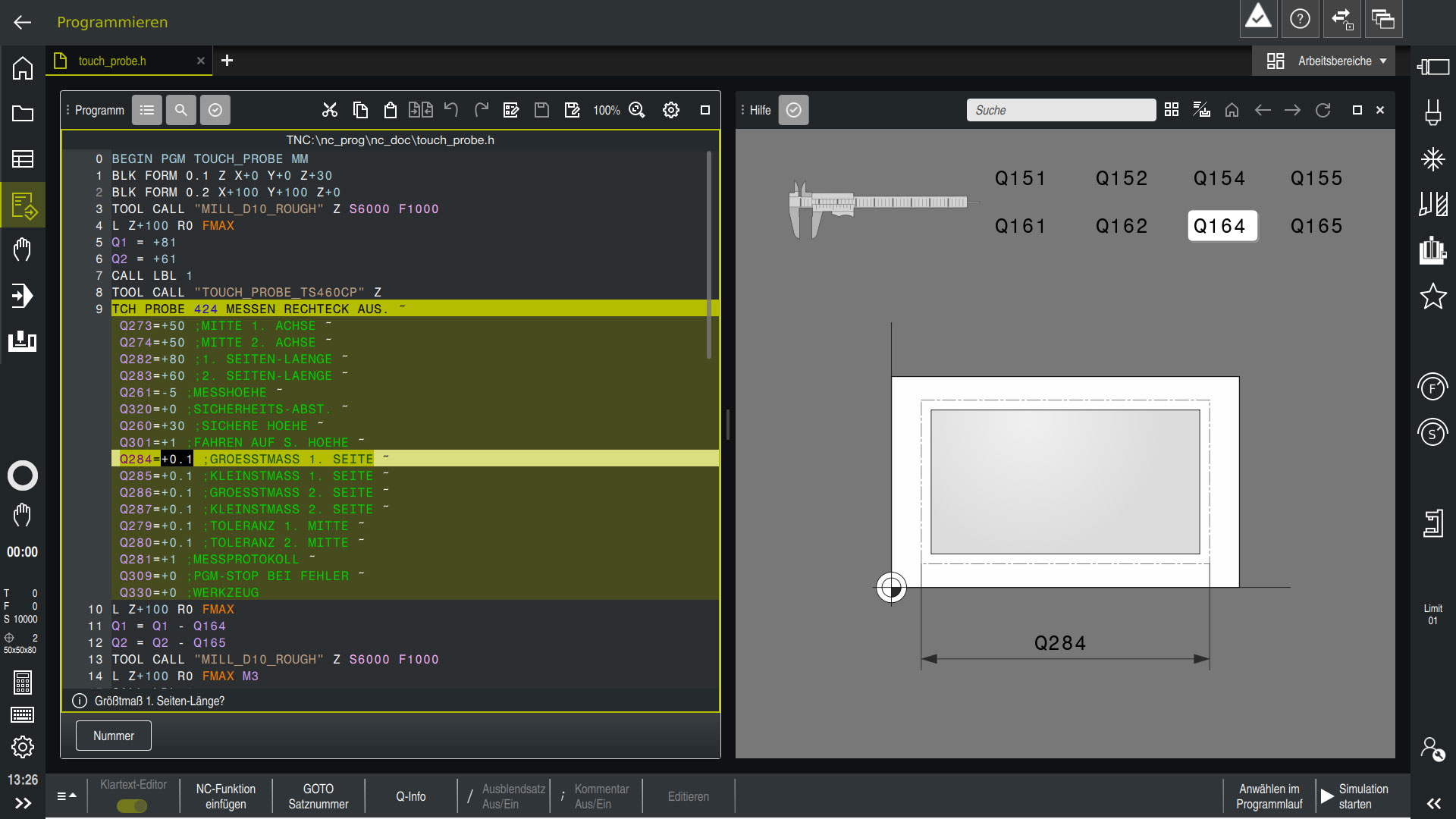Paste the clipboard into the program
The height and width of the screenshot is (819, 1456).
[391, 110]
